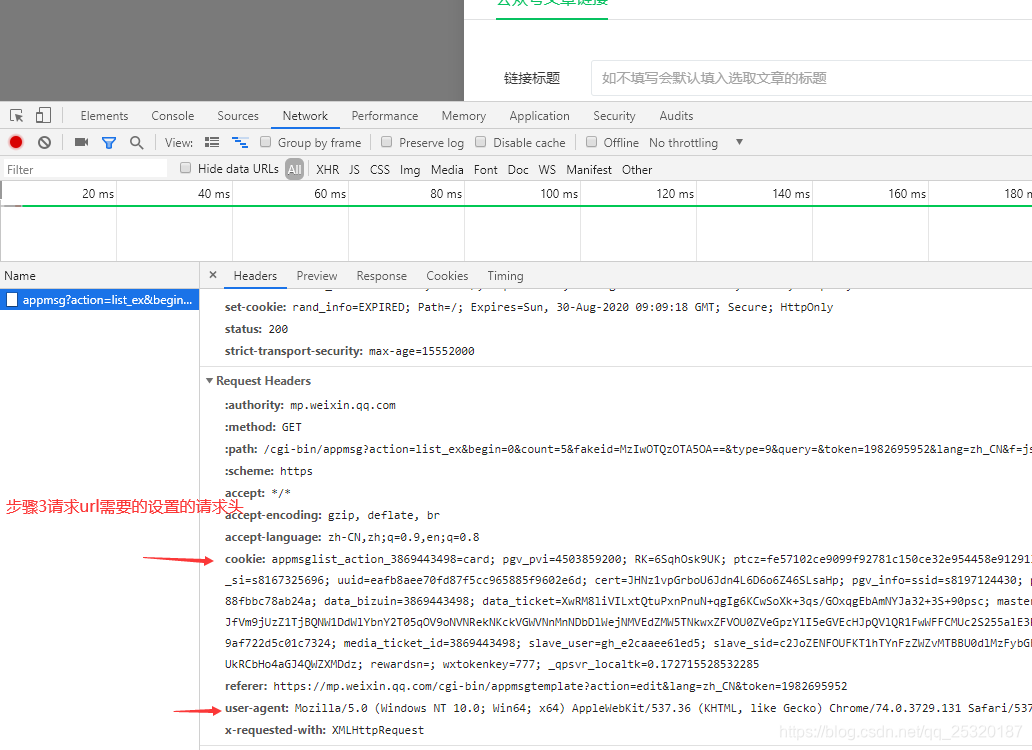1032x750 pixels.
Task: Open the Performance panel
Action: click(x=384, y=116)
